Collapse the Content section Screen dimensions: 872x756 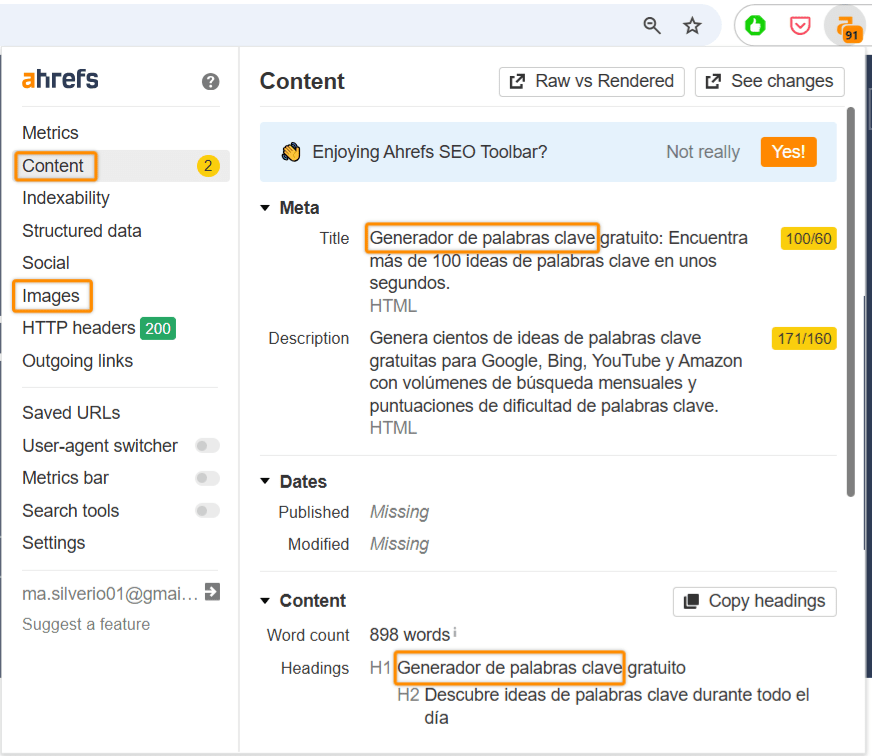[266, 601]
